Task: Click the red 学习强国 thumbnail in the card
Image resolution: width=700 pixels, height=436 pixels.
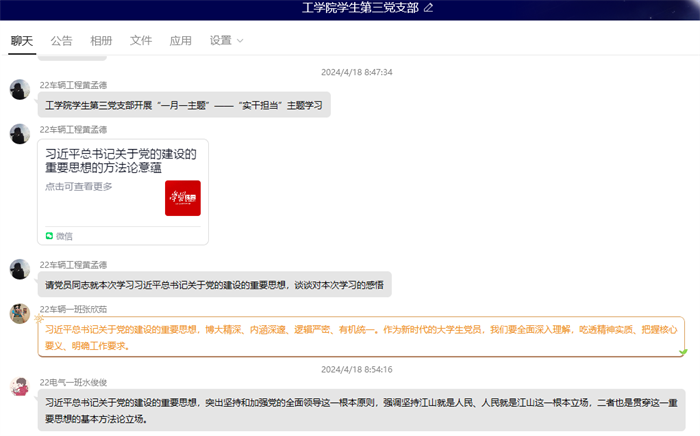Action: 182,197
